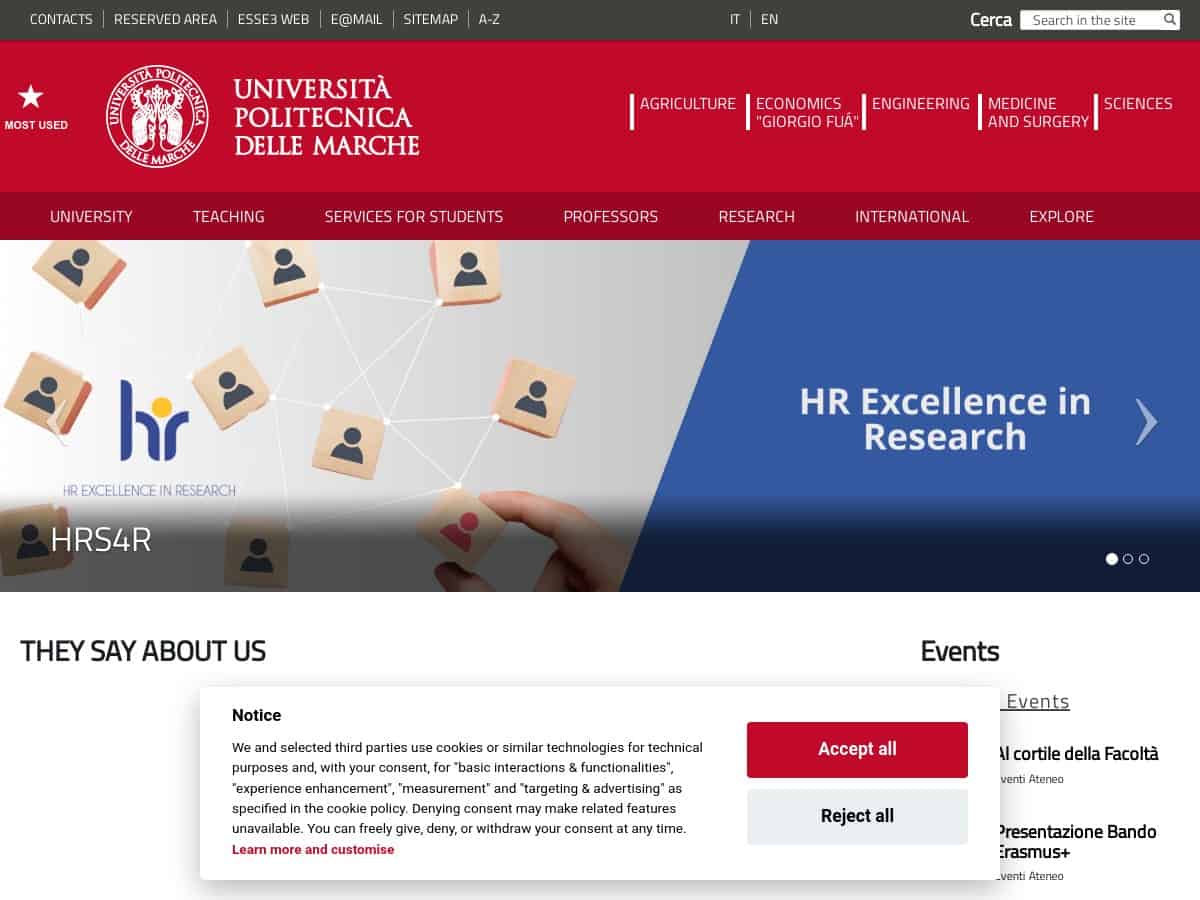This screenshot has width=1200, height=900.
Task: Open Economics "Giorgio Fuà" faculty link
Action: pyautogui.click(x=806, y=112)
